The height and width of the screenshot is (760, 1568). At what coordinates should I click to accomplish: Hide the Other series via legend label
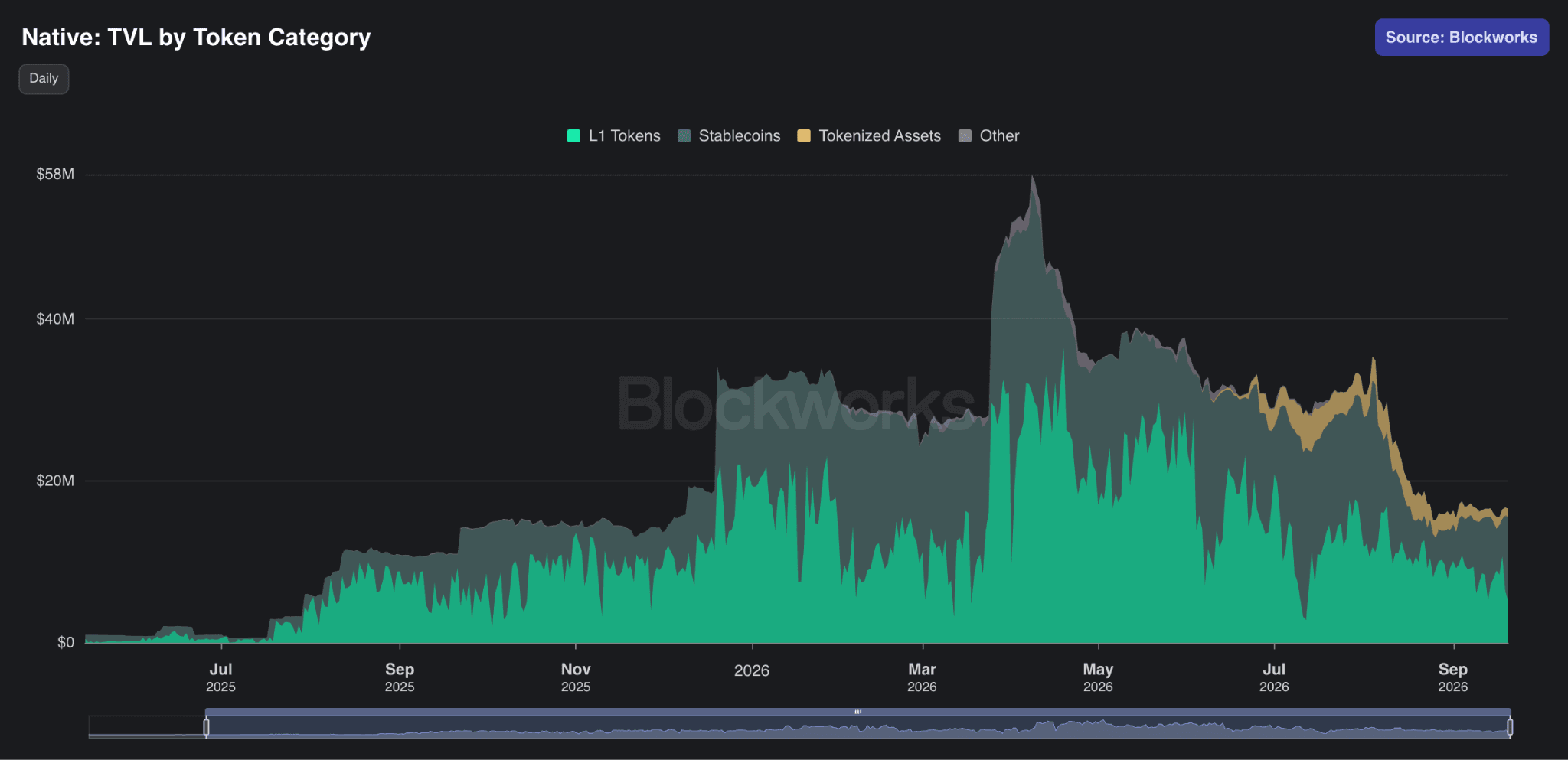coord(999,136)
